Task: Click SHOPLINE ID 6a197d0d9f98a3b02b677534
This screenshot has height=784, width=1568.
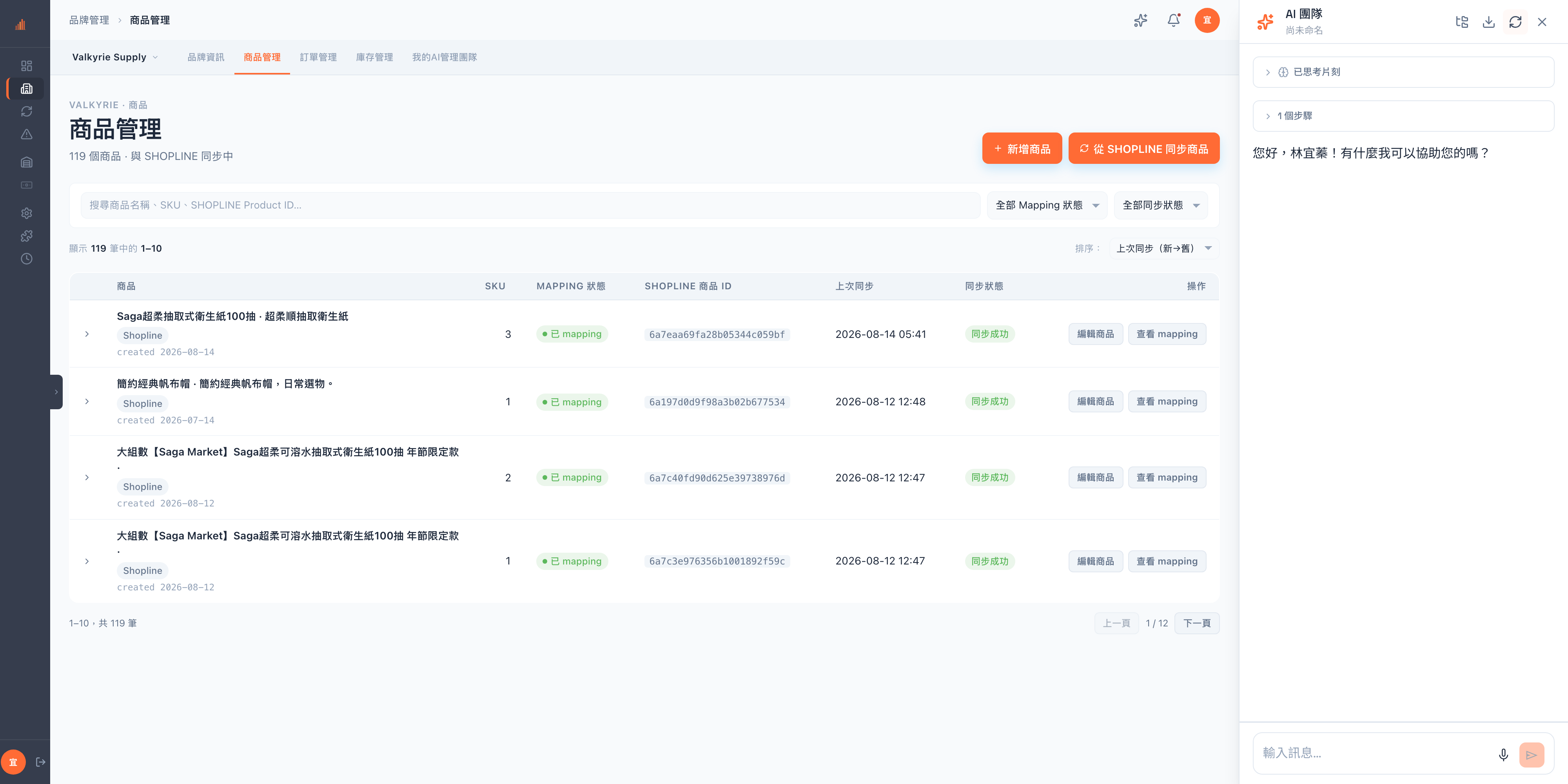Action: click(x=717, y=402)
